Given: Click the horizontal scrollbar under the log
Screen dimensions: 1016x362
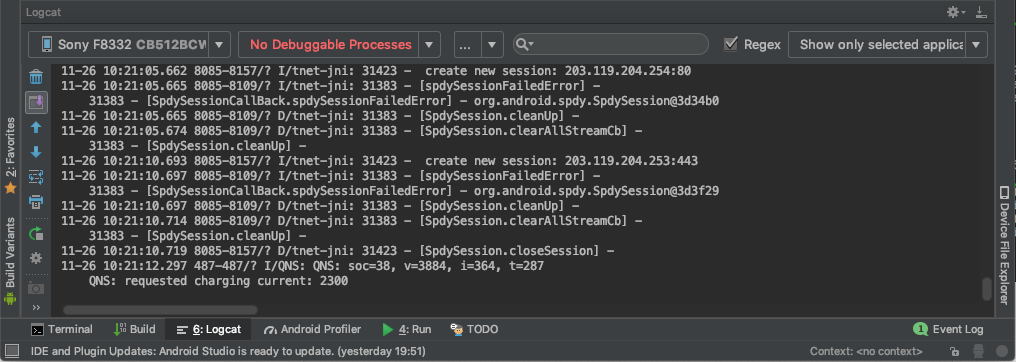Looking at the screenshot, I should 160,310.
